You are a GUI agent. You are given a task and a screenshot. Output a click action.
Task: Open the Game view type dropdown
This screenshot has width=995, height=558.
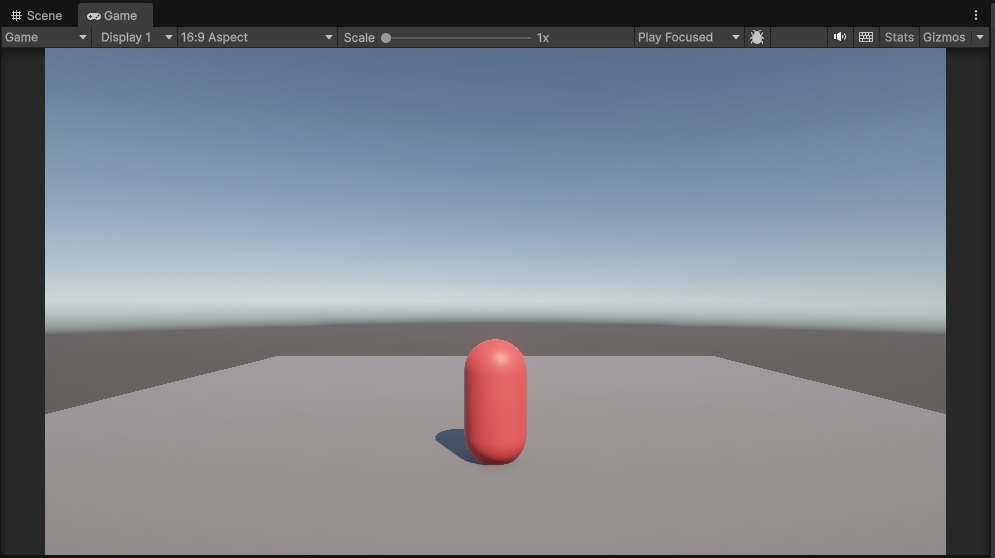46,37
